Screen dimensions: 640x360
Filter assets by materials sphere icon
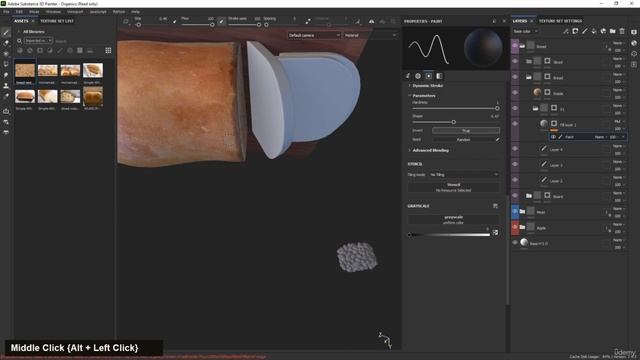20,50
